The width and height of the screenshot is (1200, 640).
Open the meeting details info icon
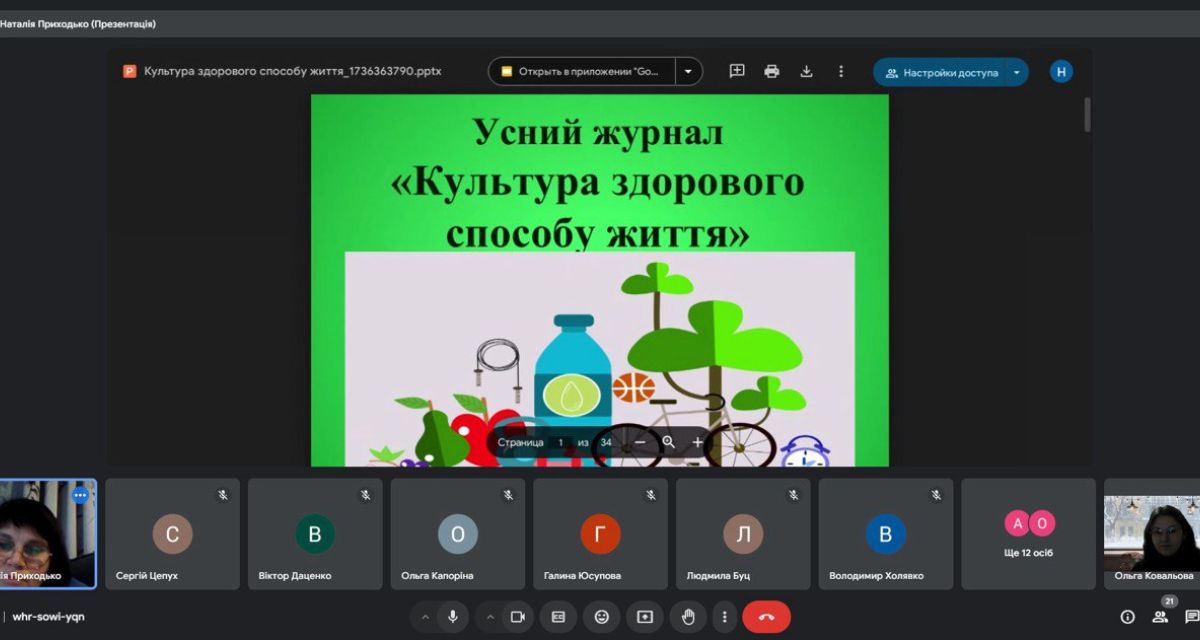click(1127, 617)
